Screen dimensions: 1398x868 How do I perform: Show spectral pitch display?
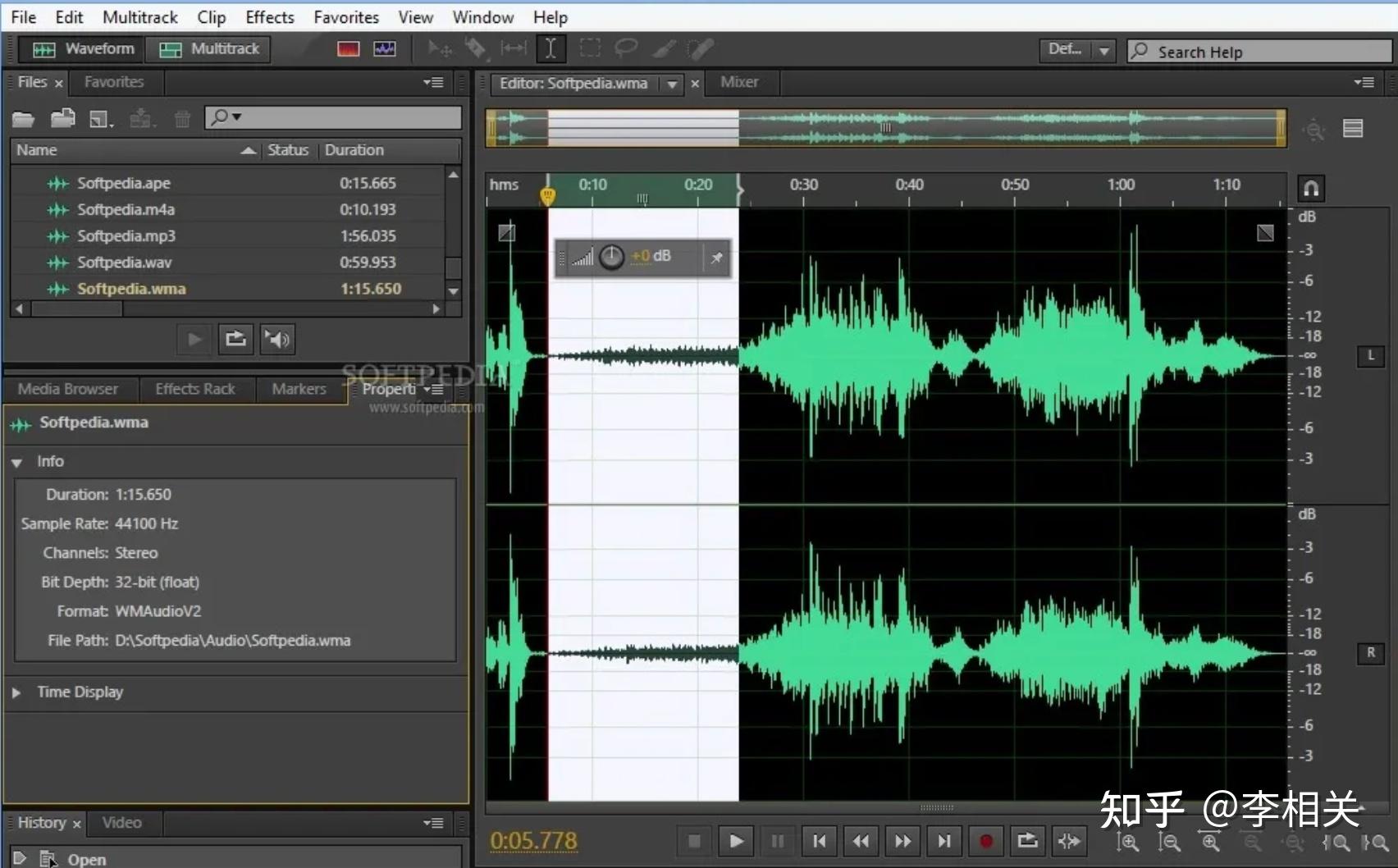coord(384,49)
